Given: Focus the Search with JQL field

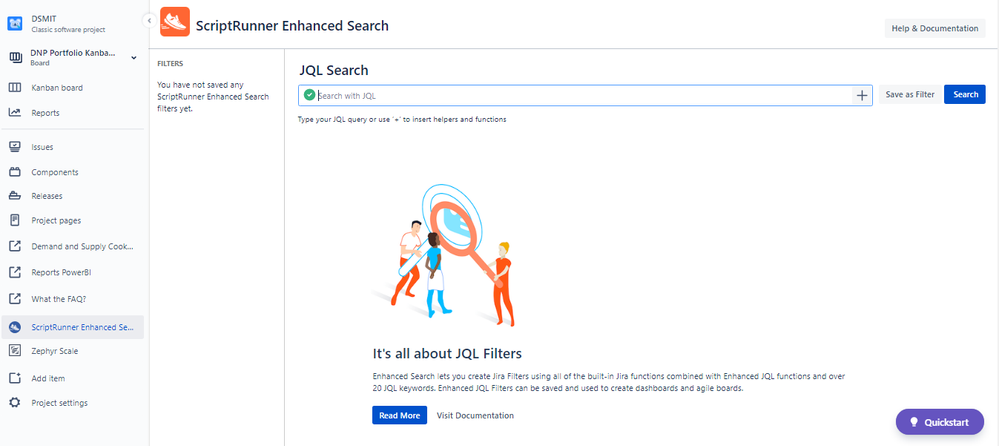Looking at the screenshot, I should point(585,96).
